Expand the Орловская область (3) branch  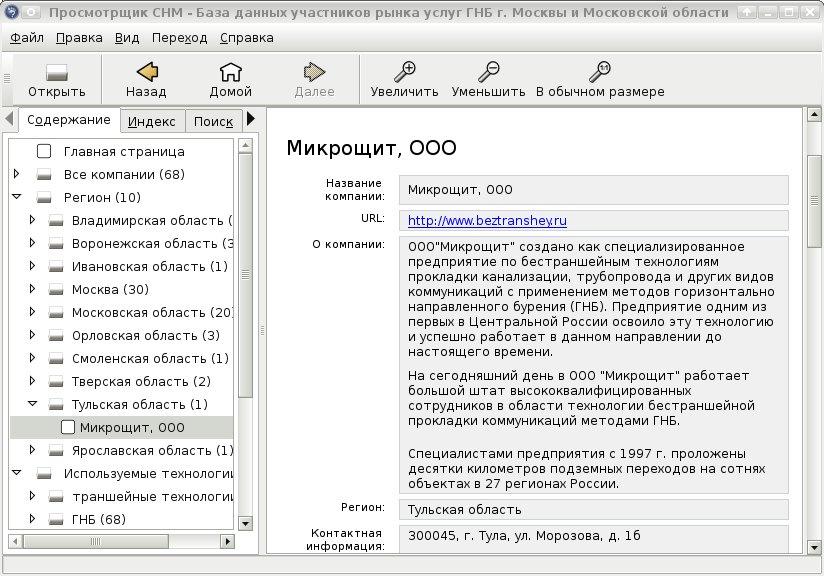tap(32, 334)
